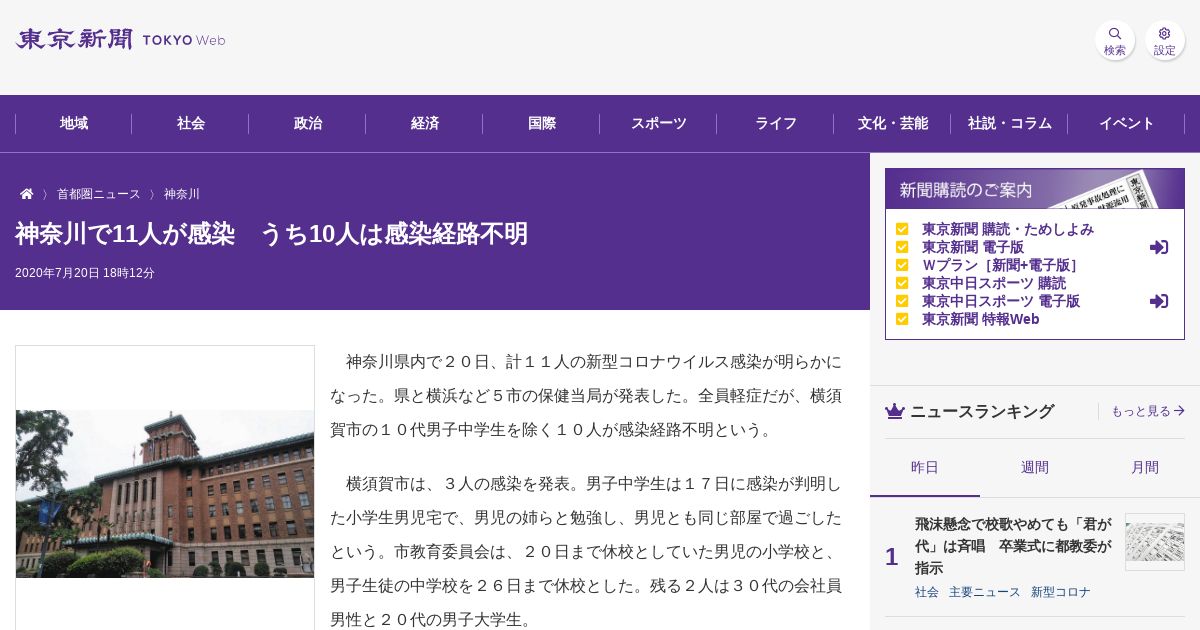Open 国際 navigation menu
Viewport: 1200px width, 630px height.
pos(542,124)
